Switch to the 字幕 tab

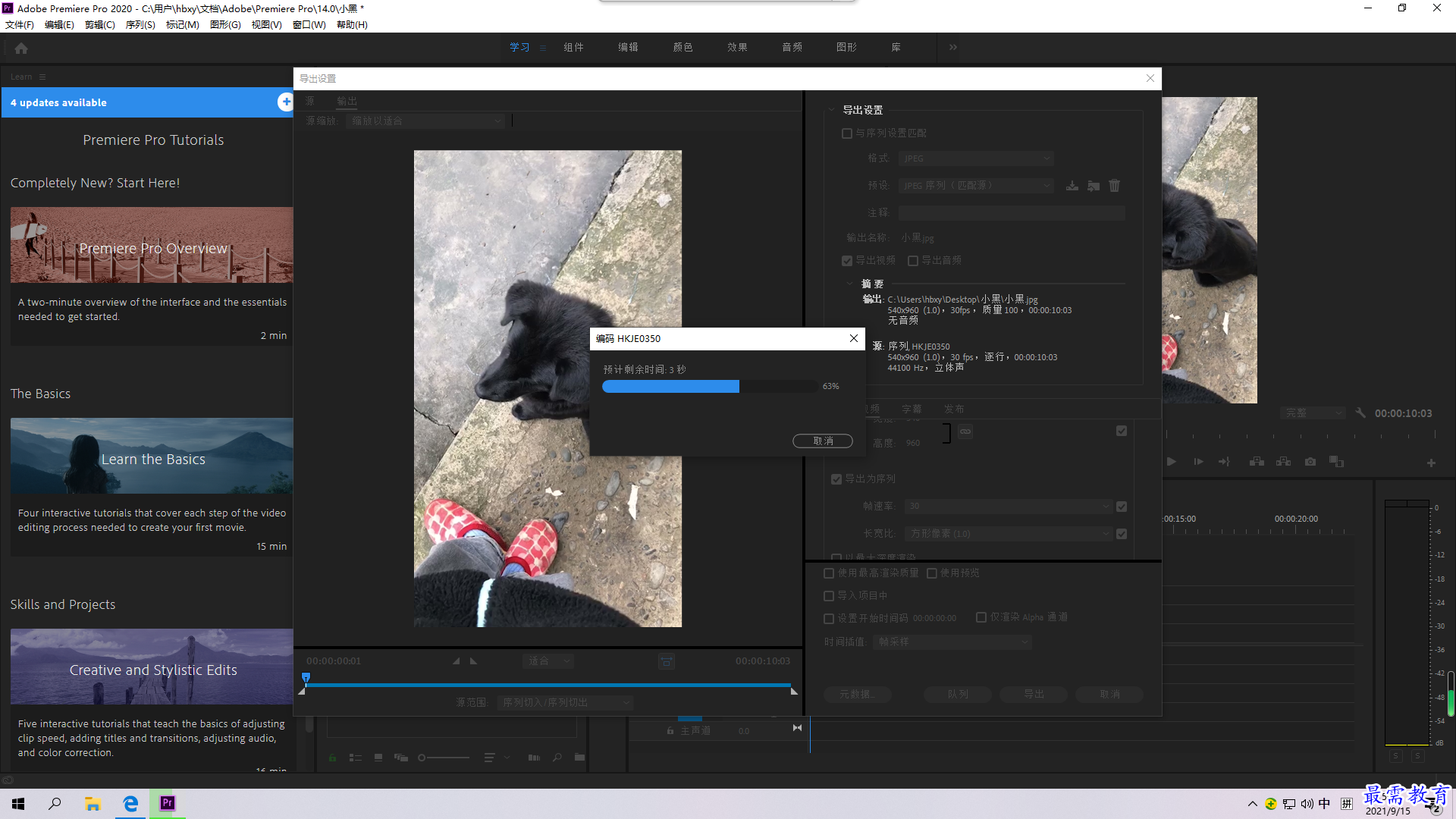(x=912, y=409)
